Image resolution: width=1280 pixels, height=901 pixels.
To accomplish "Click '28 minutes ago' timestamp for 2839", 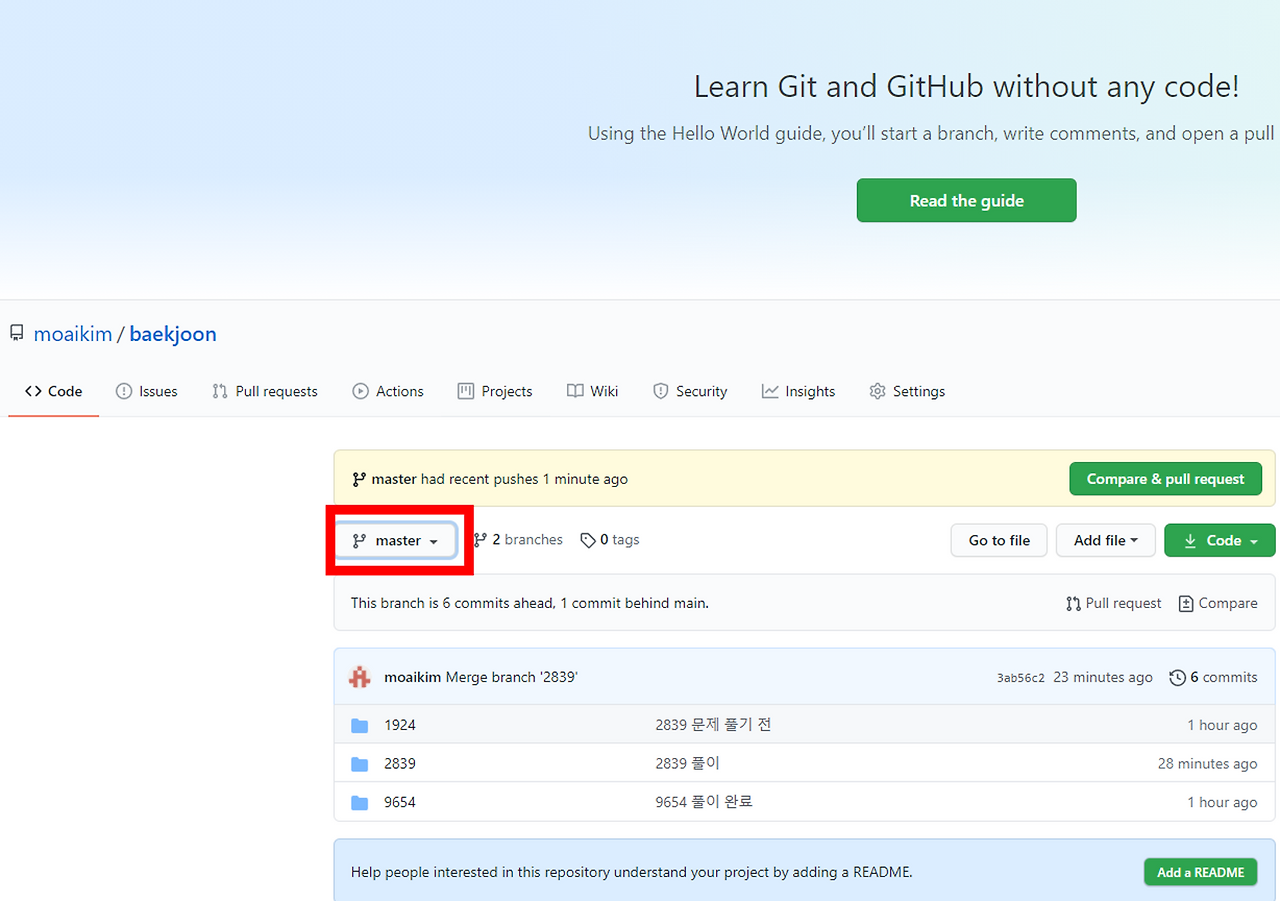I will [x=1208, y=764].
